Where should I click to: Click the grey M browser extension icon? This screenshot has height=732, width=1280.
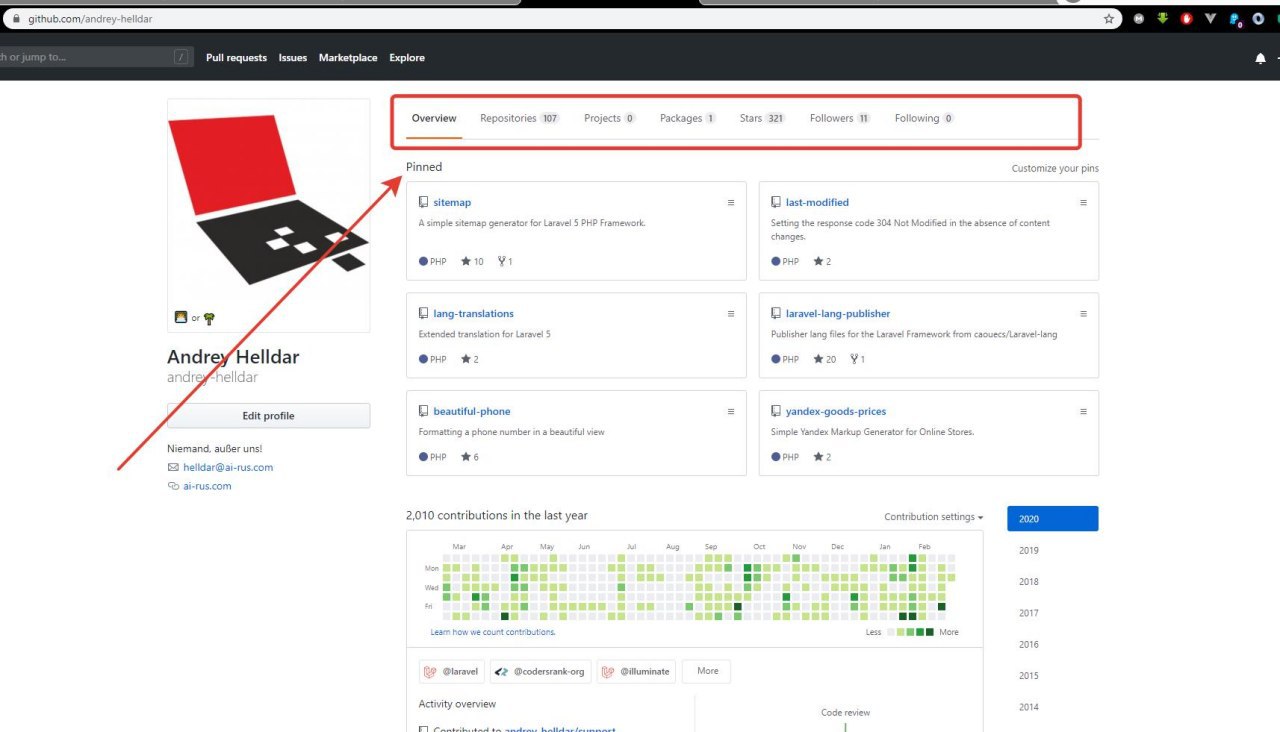tap(1139, 19)
